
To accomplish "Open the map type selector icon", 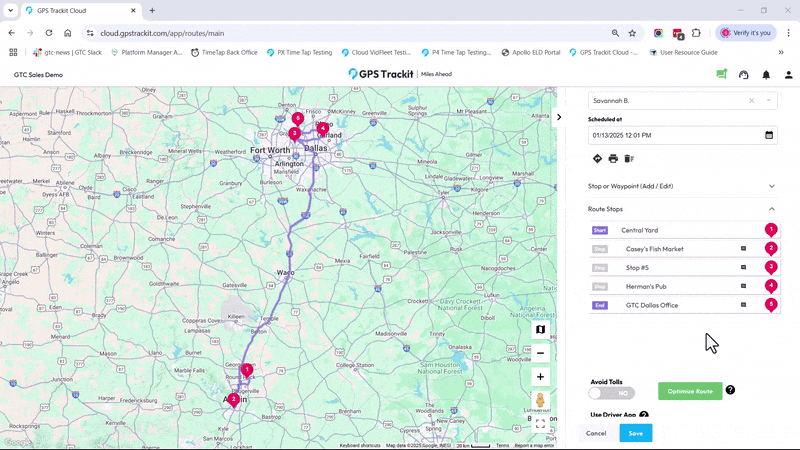I will pyautogui.click(x=540, y=330).
